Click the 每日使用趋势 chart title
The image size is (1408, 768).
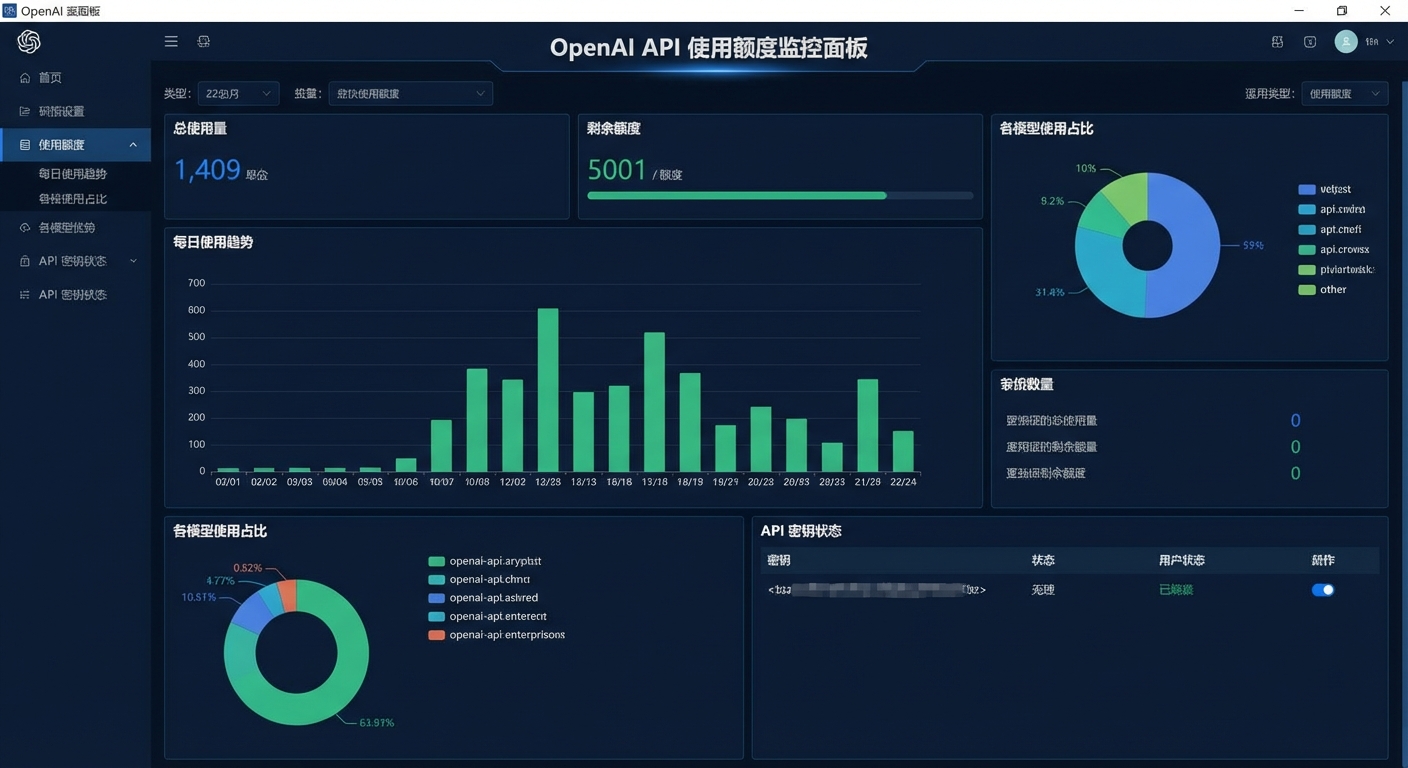213,242
